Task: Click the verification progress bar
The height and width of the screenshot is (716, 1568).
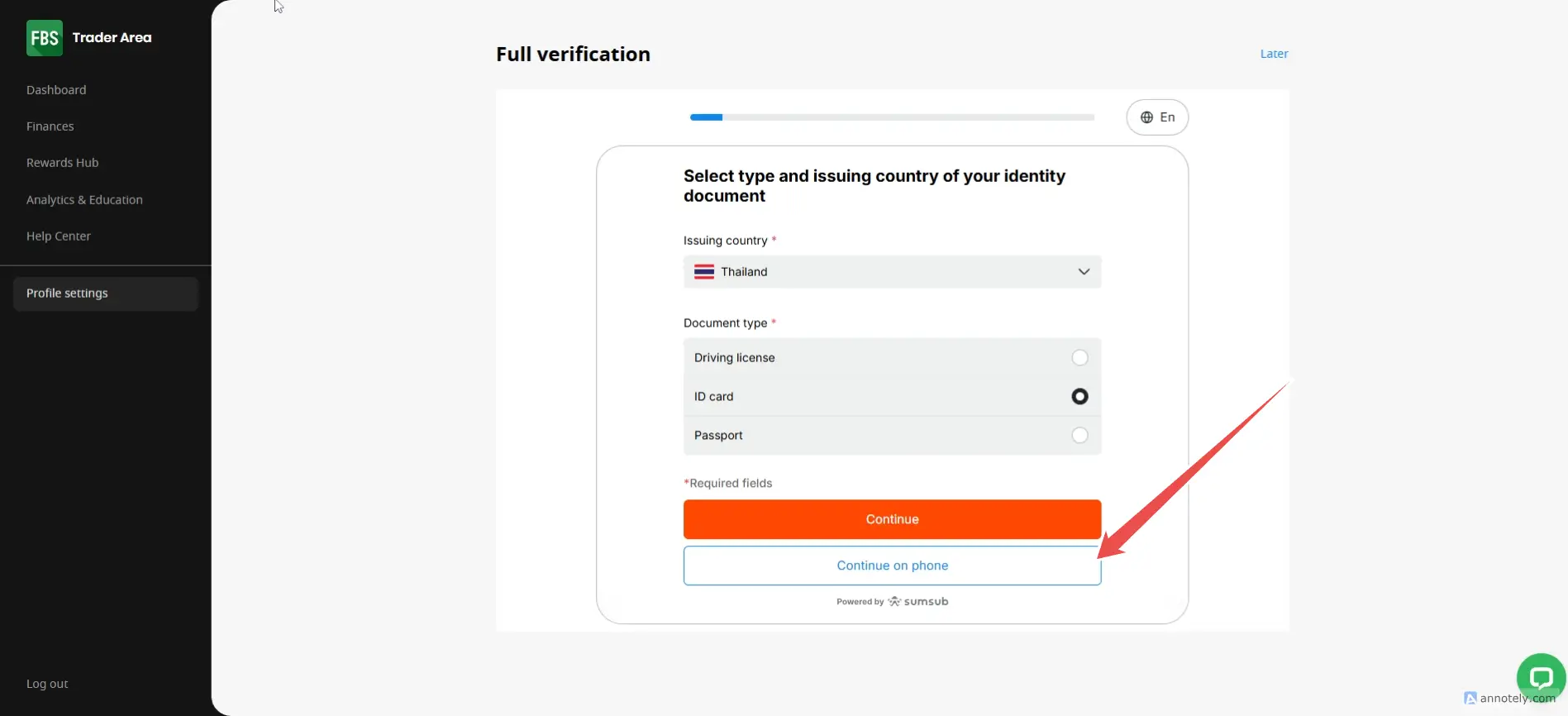Action: (892, 117)
